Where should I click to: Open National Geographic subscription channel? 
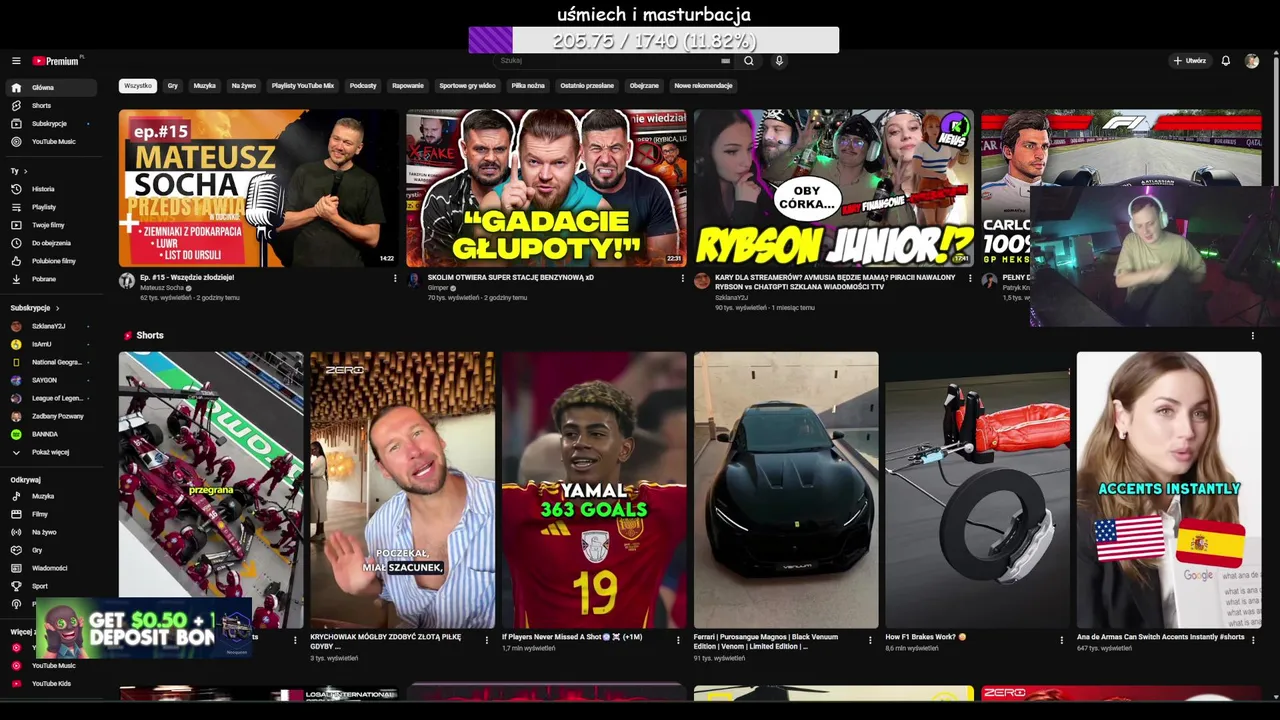point(52,362)
